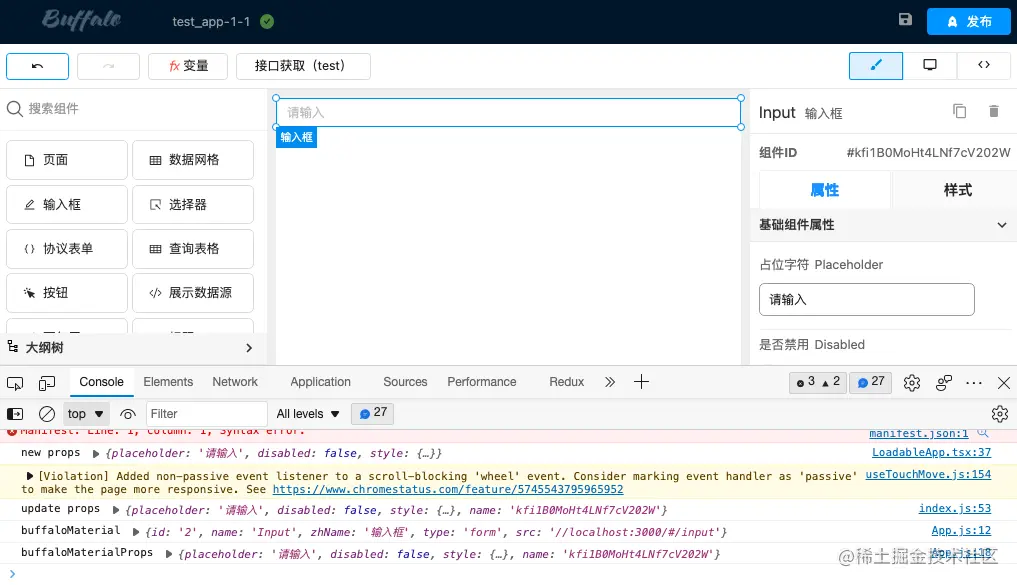Add the 查询表格 component
The image size is (1017, 585).
pos(193,249)
